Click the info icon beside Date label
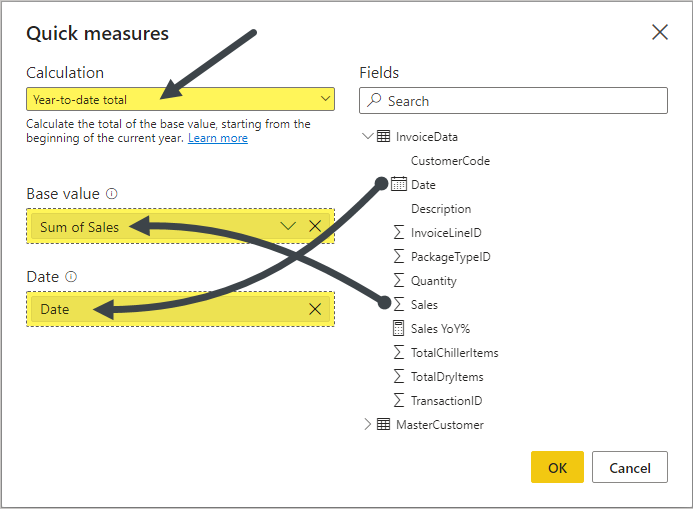Image resolution: width=693 pixels, height=509 pixels. (x=71, y=277)
